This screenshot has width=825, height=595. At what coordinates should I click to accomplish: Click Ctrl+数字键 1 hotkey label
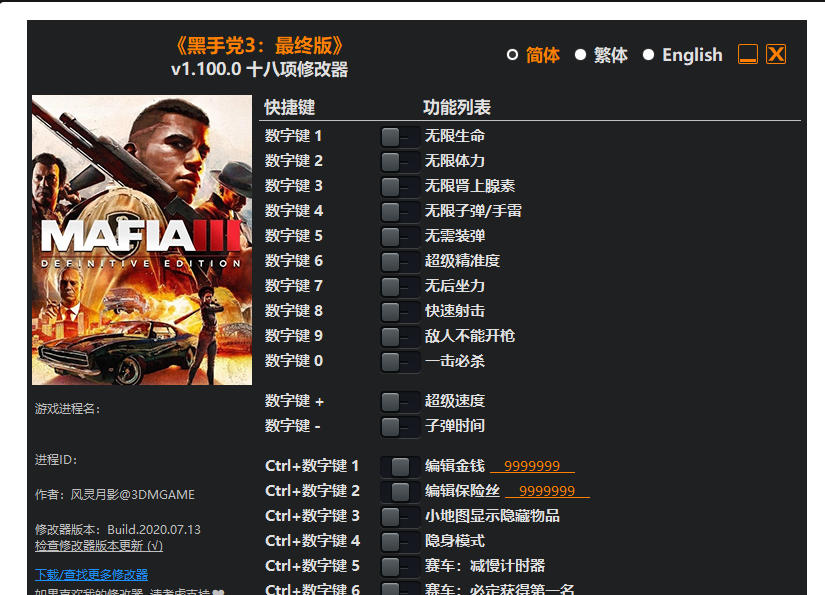312,466
